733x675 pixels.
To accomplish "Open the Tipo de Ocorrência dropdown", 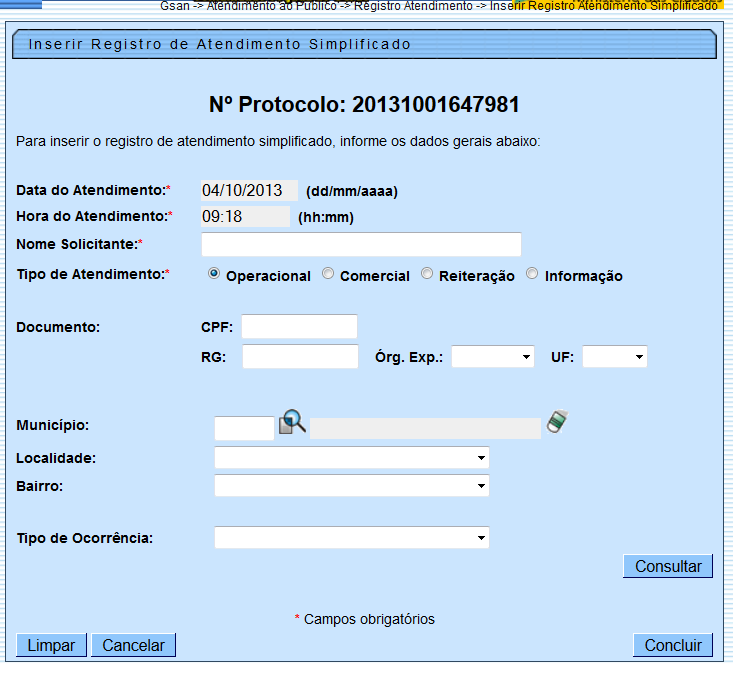I will (x=352, y=538).
